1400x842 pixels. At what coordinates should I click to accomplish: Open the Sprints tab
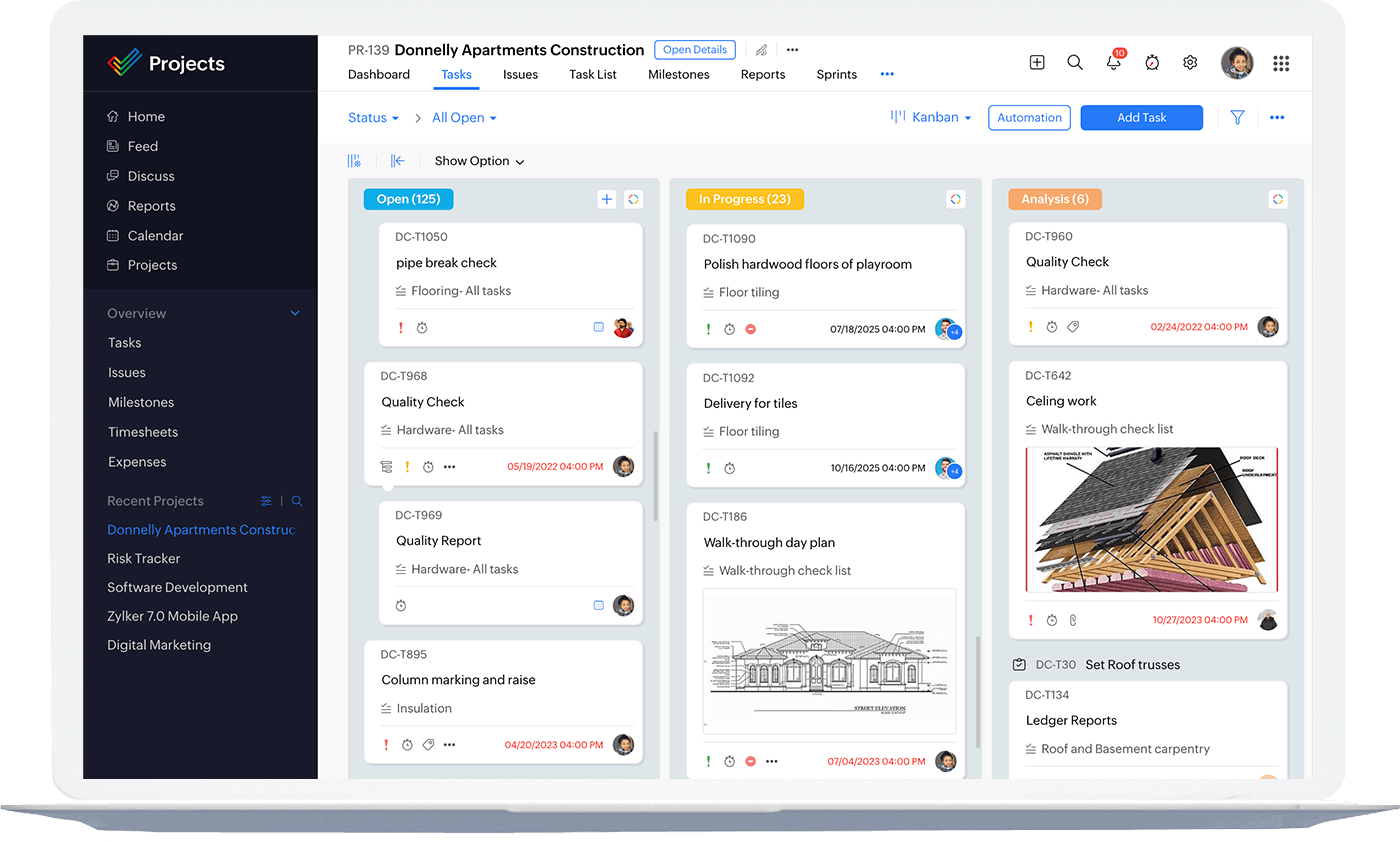(836, 74)
